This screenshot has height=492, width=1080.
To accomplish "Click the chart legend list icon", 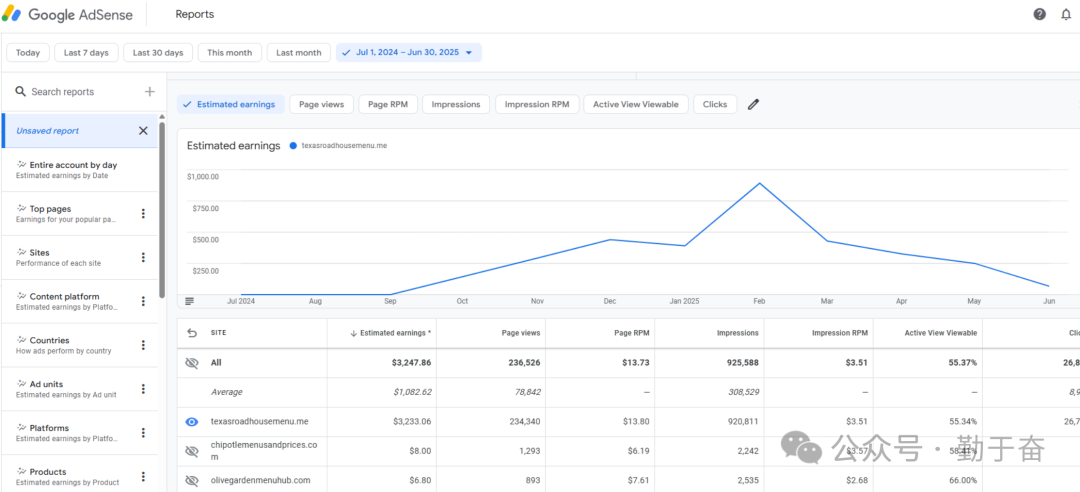I will click(189, 301).
